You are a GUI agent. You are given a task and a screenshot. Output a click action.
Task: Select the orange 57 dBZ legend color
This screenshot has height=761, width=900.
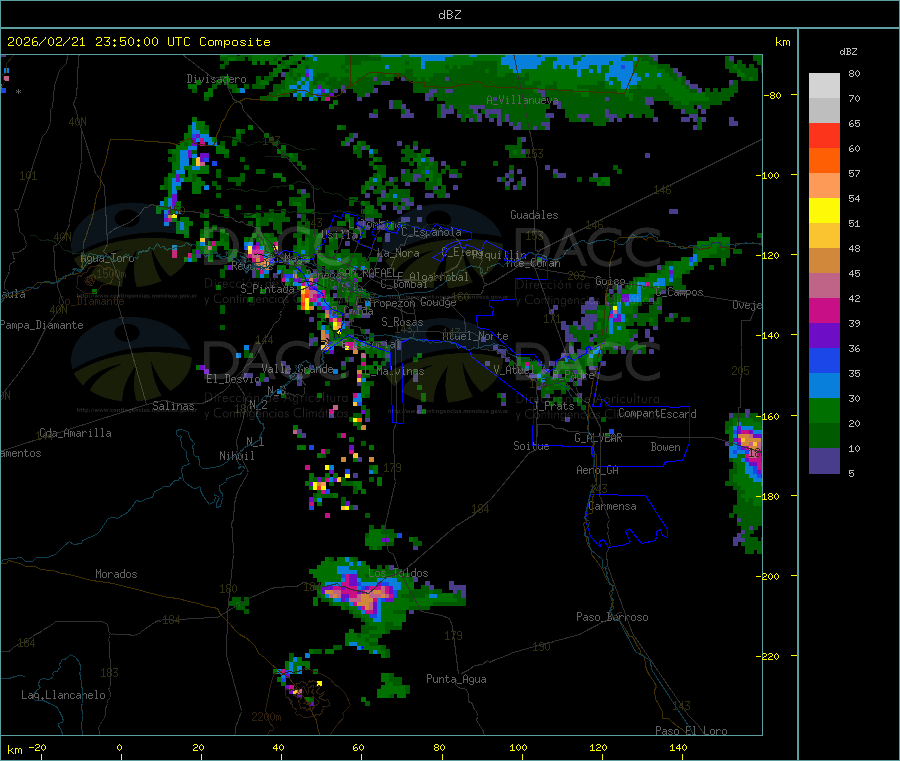824,161
